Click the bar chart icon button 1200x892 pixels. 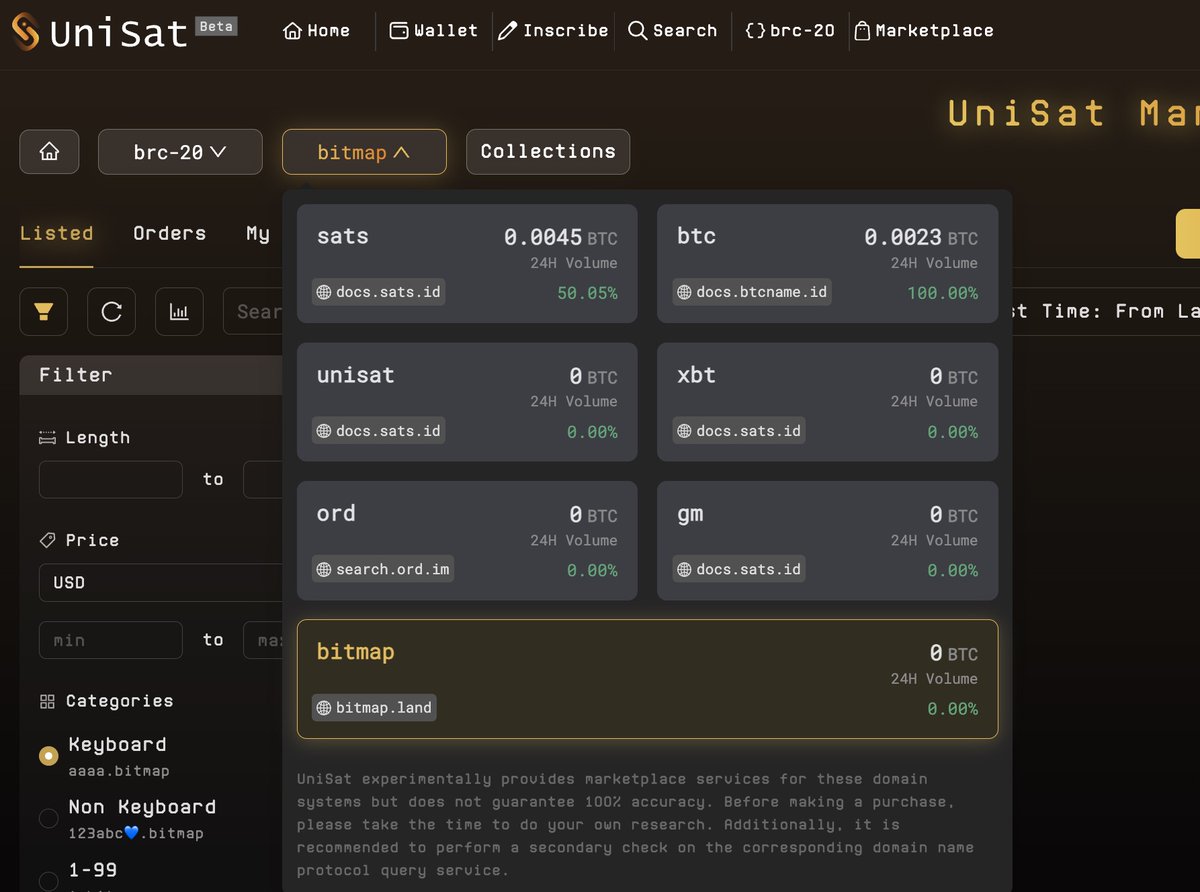pos(179,312)
